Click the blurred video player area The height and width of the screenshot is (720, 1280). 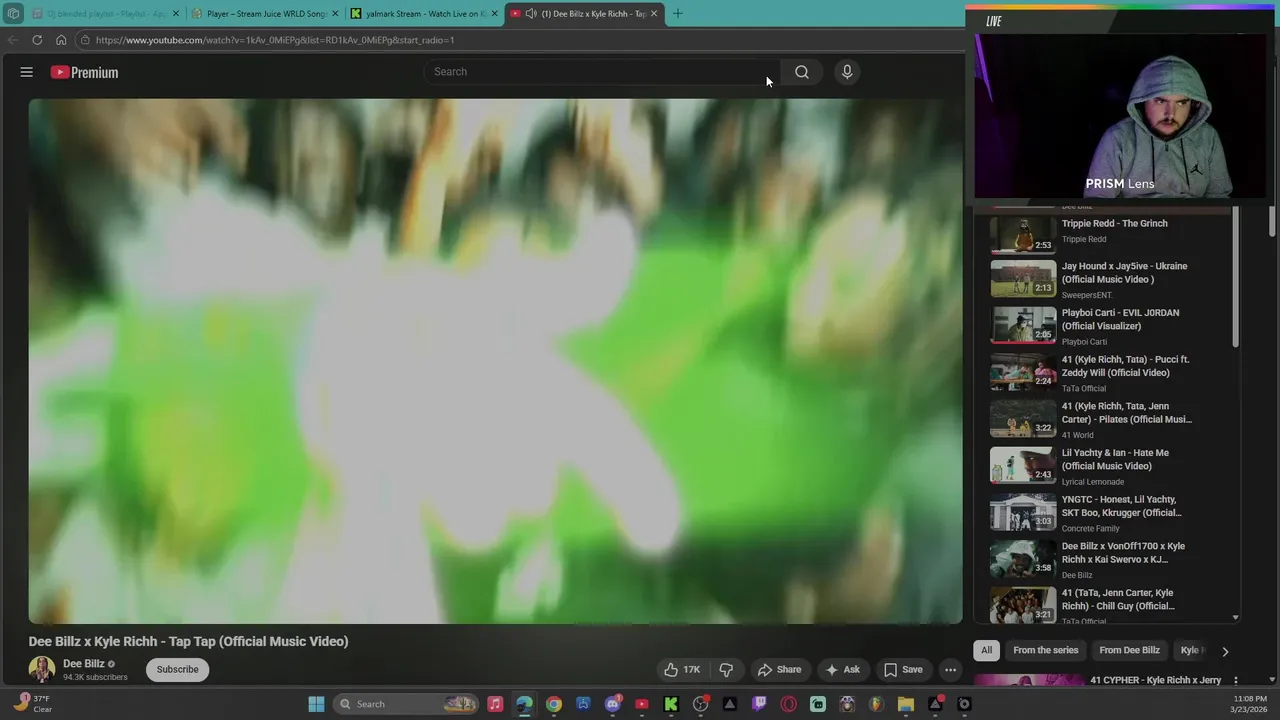(495, 361)
